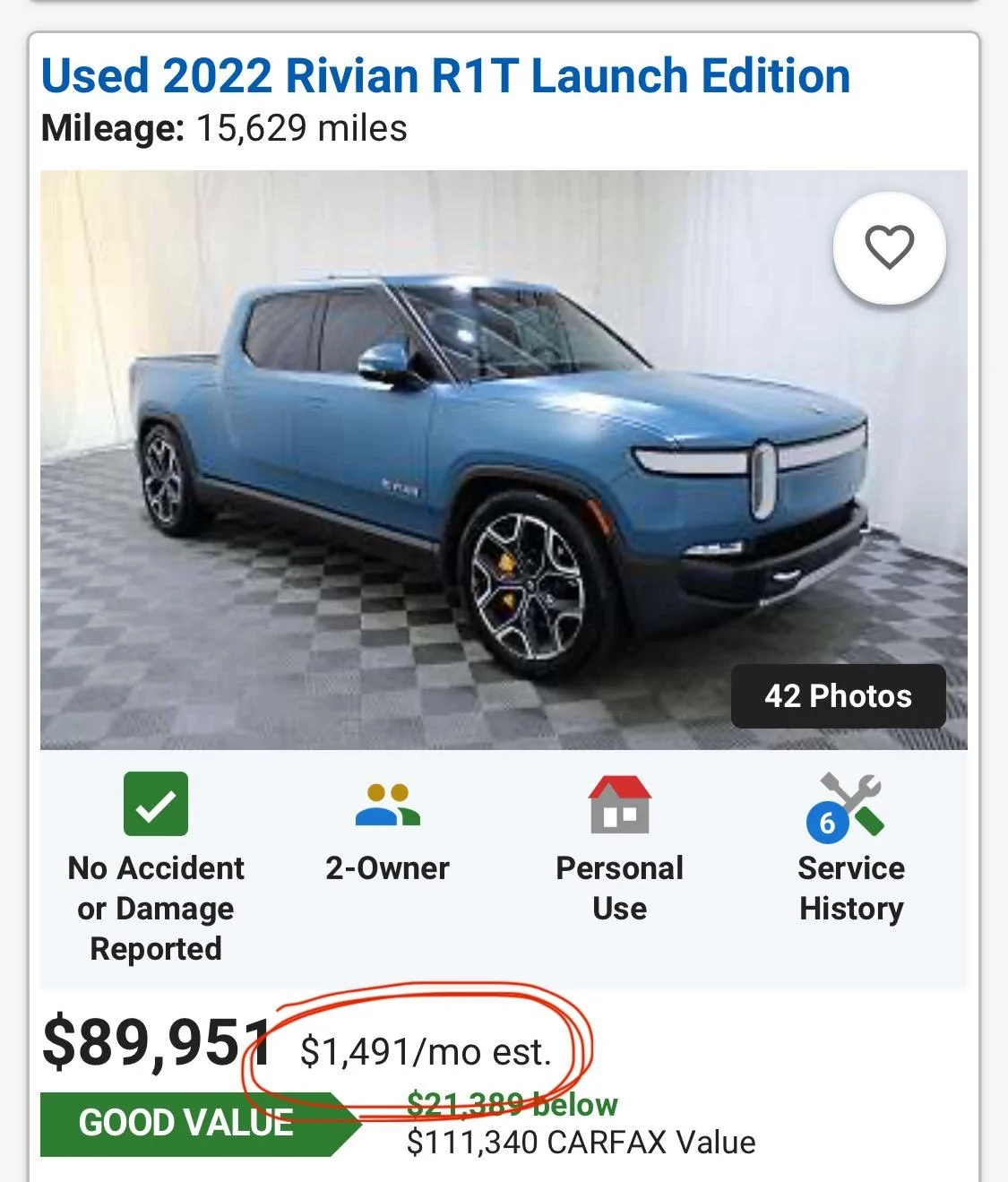Click the red house Personal Use icon
The image size is (1008, 1182).
coord(619,804)
